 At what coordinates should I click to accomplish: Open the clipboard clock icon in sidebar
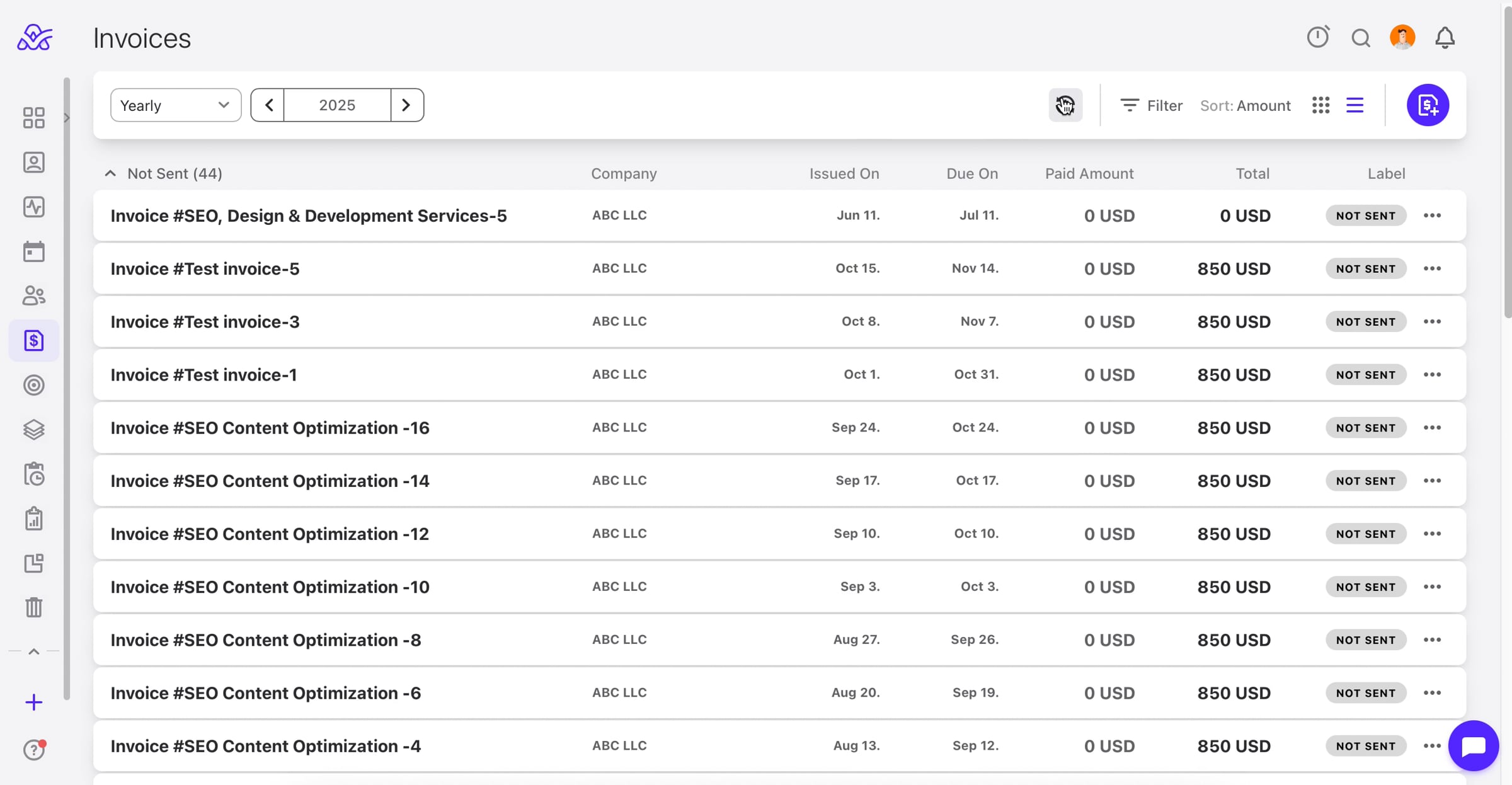pos(34,474)
